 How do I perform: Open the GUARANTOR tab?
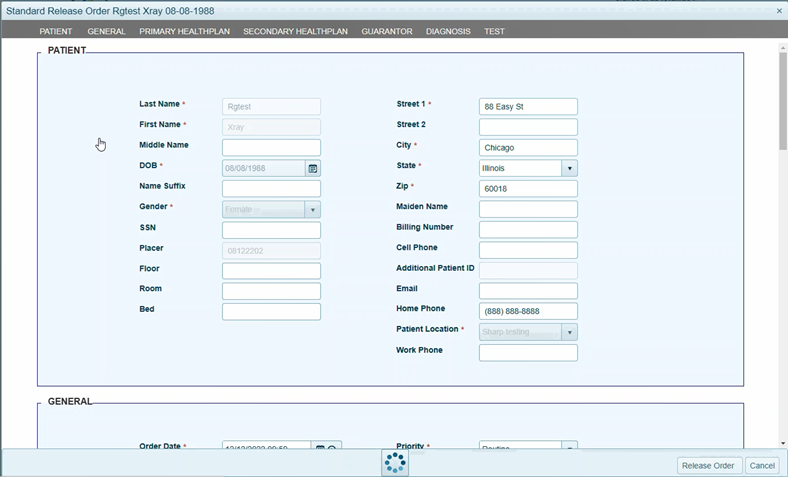[x=387, y=31]
